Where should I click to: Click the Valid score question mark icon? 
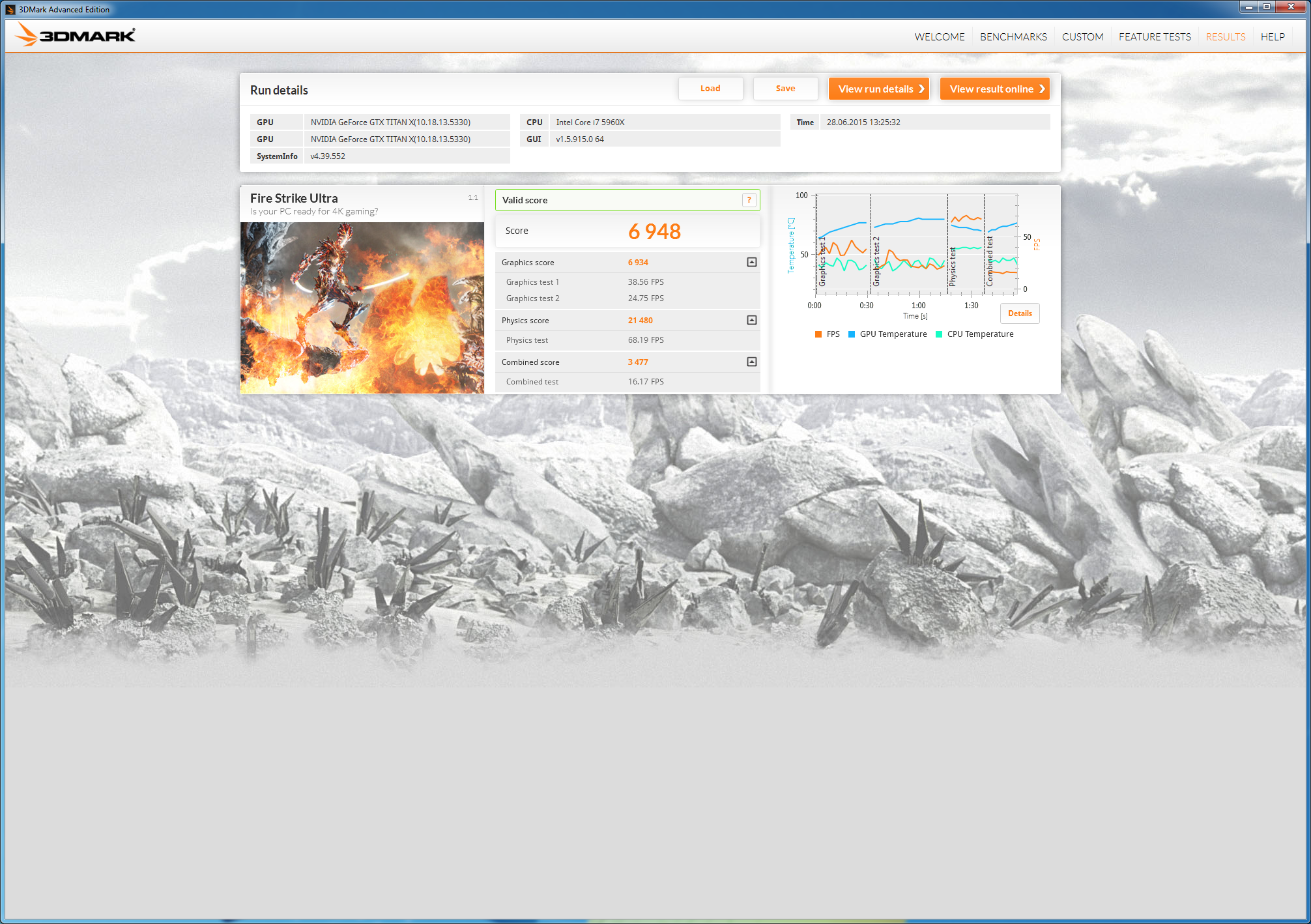tap(749, 200)
